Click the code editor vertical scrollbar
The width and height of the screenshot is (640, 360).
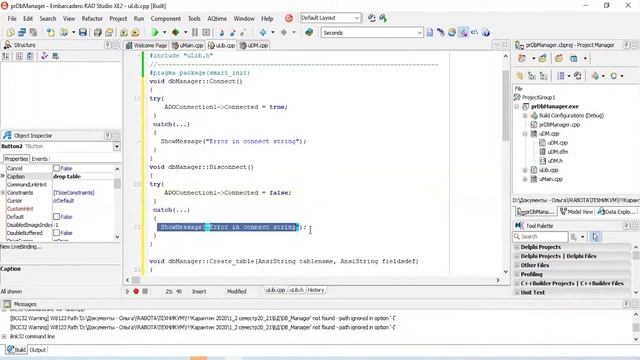pos(506,163)
